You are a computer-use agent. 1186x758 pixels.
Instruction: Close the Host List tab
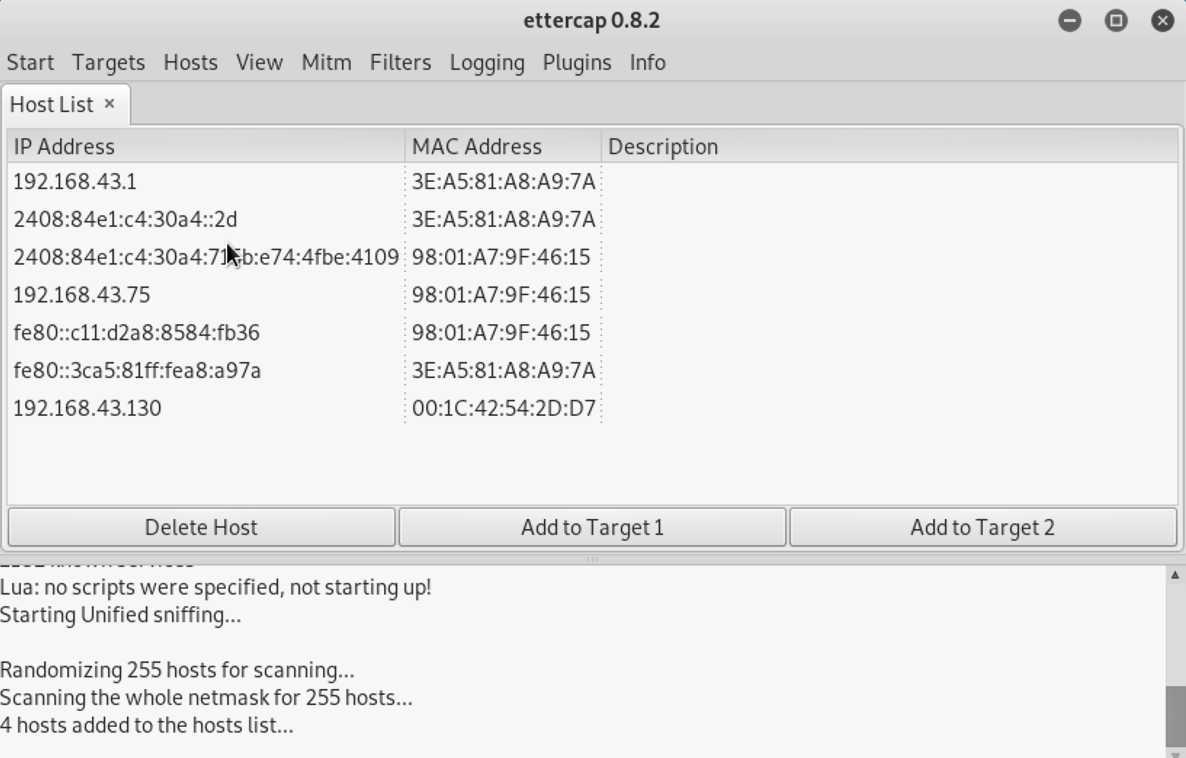110,104
